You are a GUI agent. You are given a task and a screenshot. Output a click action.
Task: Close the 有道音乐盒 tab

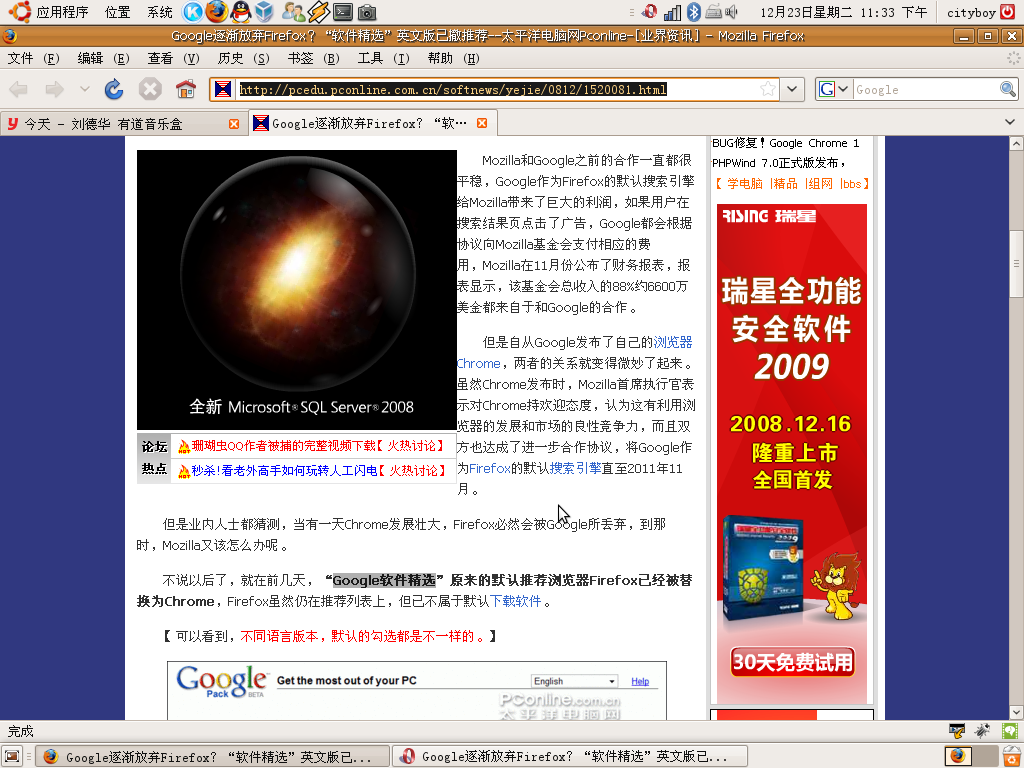tap(234, 123)
